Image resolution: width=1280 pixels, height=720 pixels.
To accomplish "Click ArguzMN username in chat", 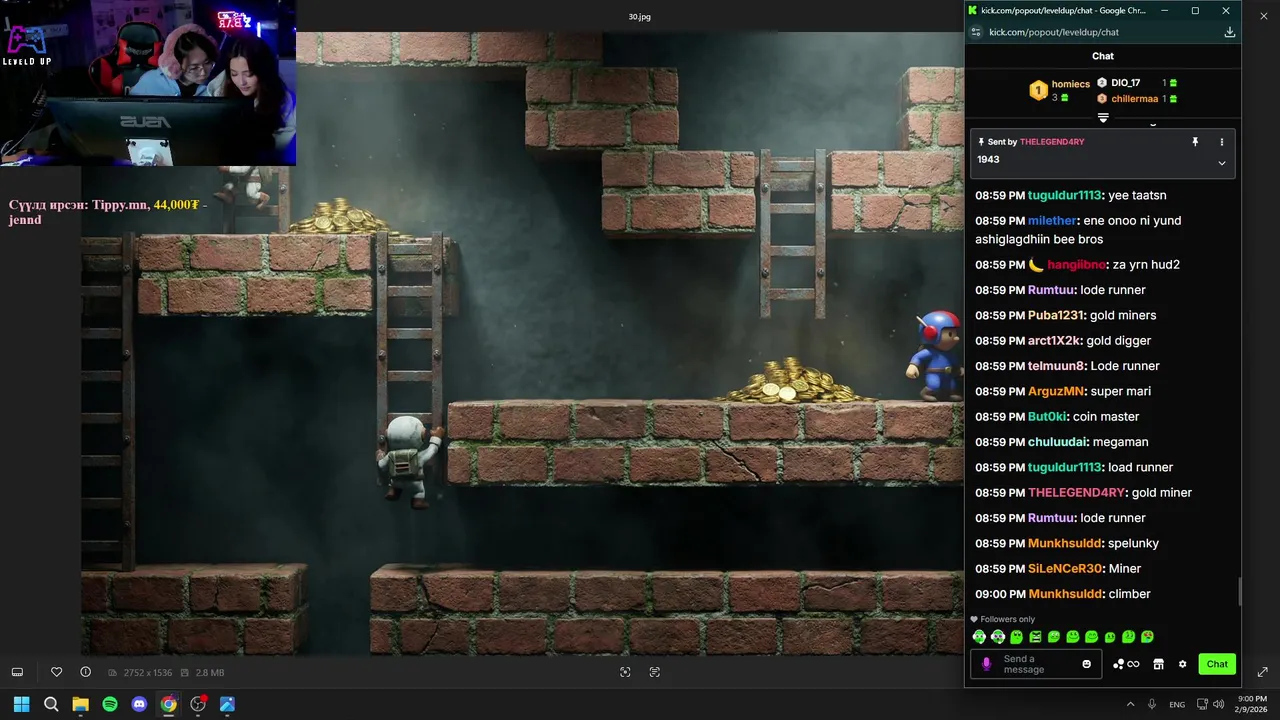I will point(1056,392).
